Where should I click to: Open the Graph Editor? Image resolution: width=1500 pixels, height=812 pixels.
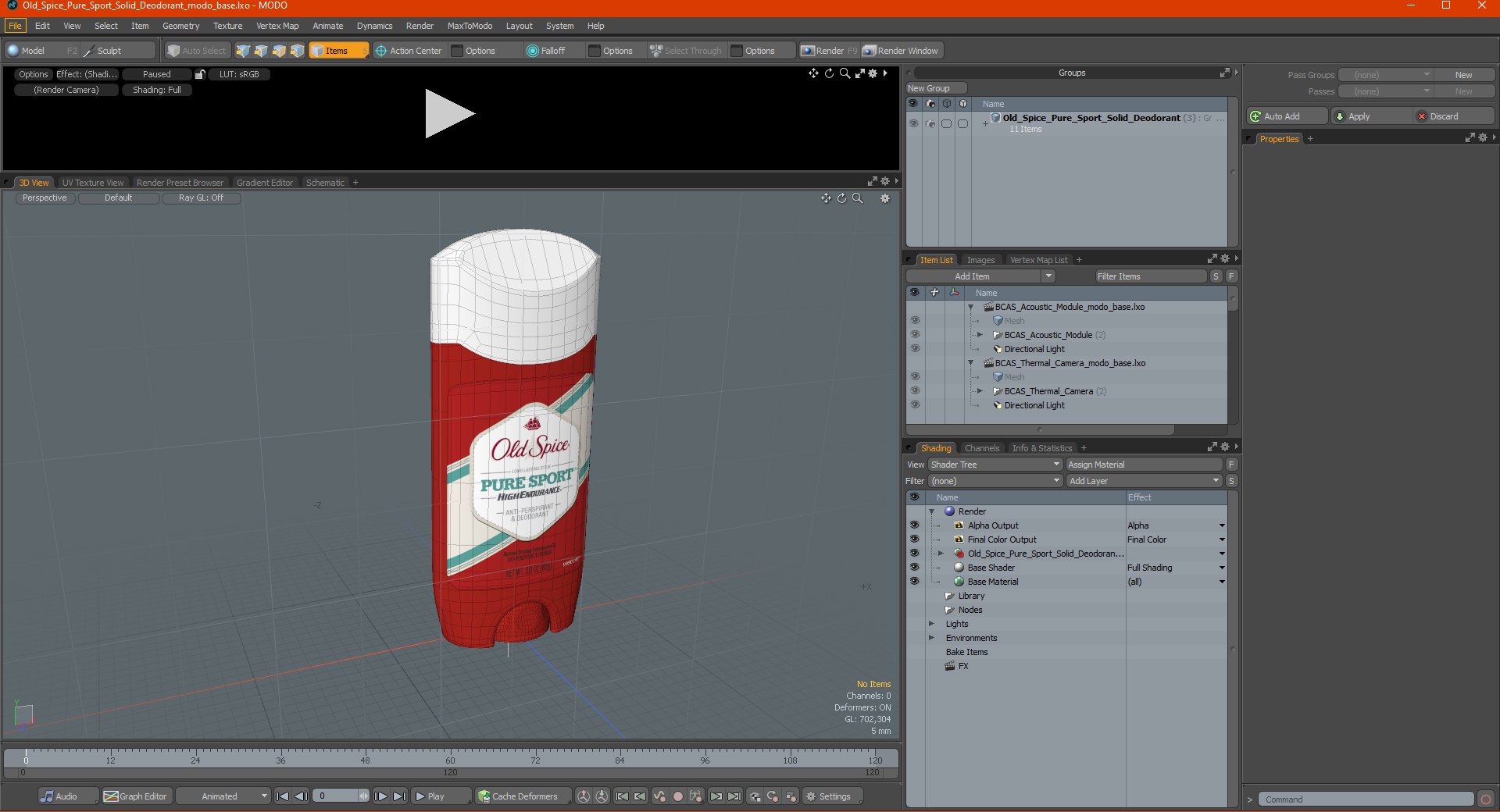pos(136,796)
